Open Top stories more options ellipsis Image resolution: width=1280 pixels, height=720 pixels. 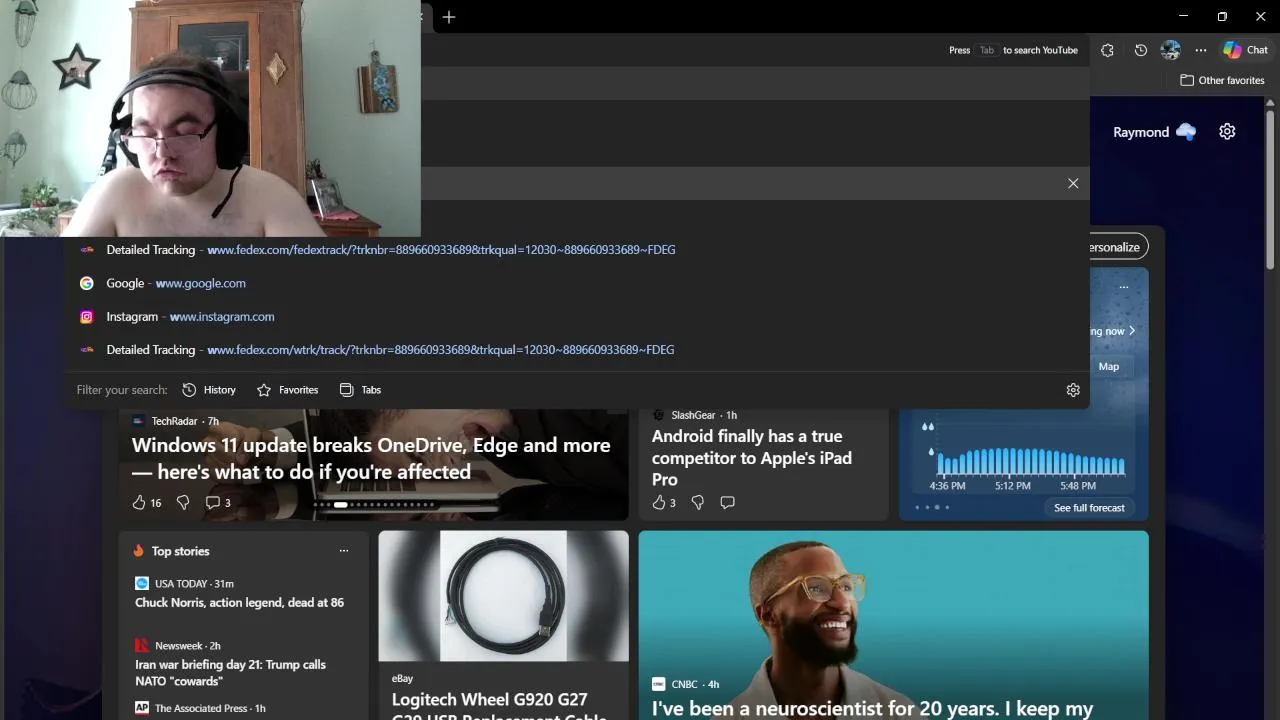[344, 551]
